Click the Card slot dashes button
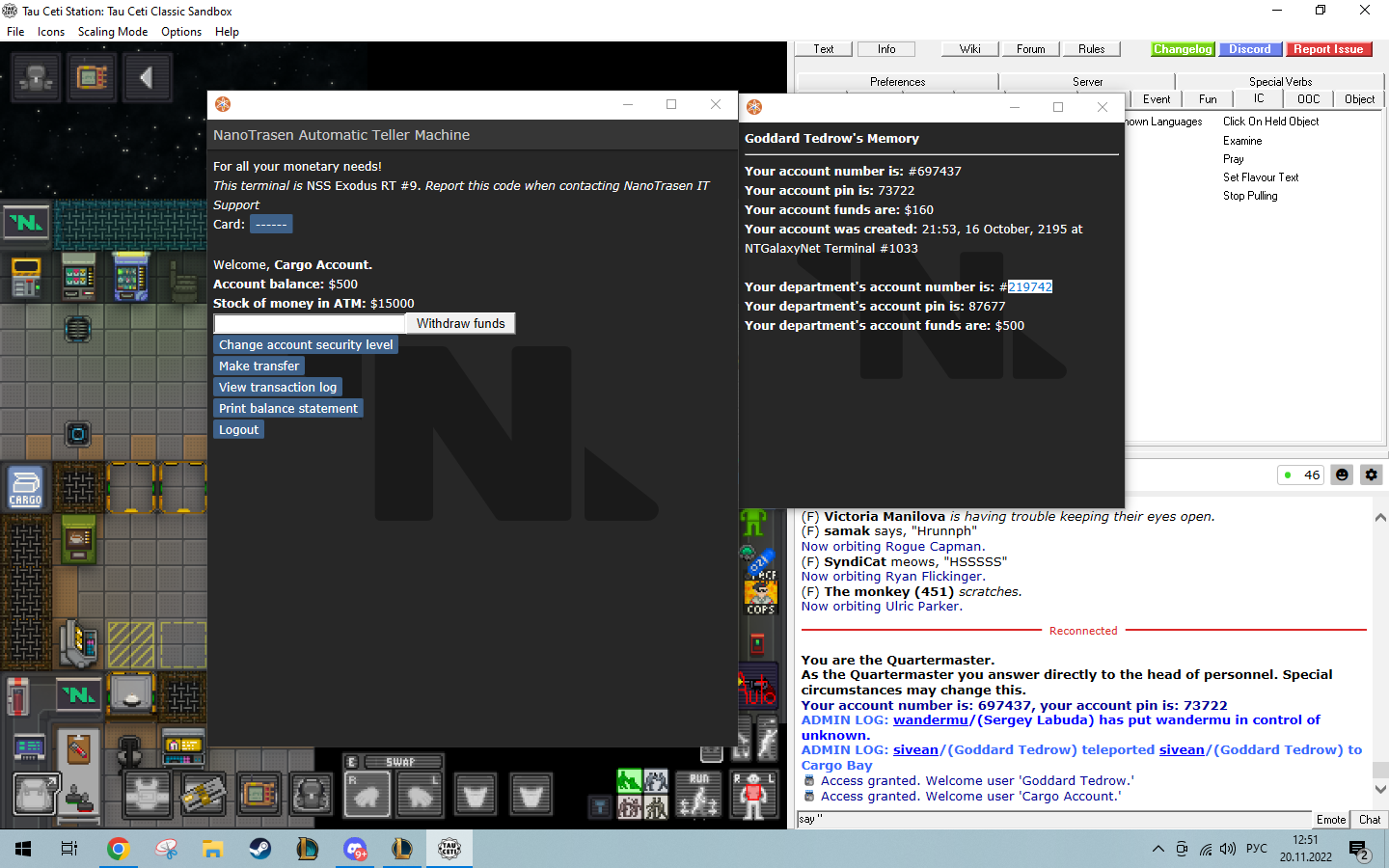 [271, 224]
